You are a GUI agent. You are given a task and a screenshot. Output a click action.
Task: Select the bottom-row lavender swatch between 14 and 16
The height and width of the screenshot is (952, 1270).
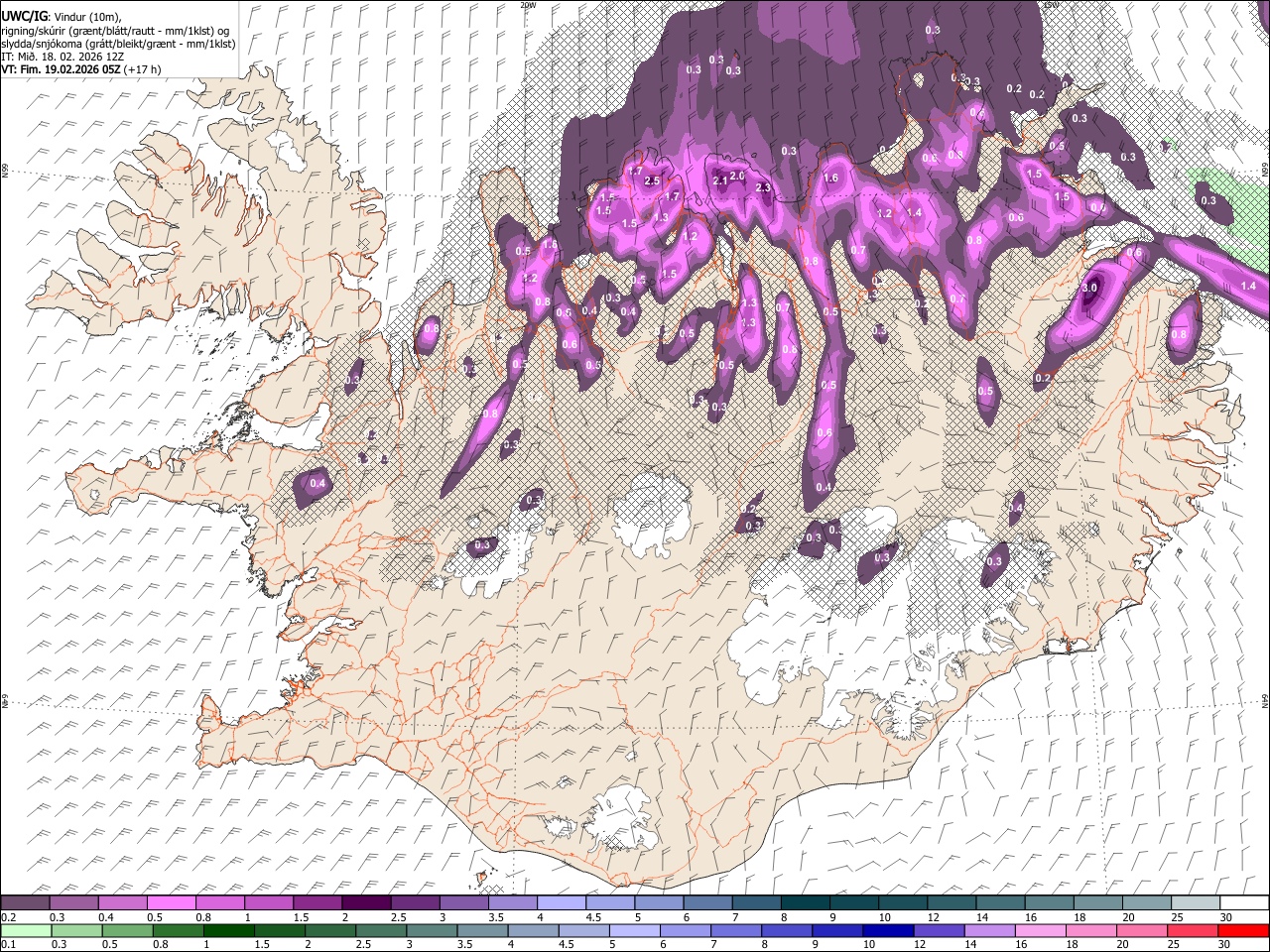pos(989,930)
